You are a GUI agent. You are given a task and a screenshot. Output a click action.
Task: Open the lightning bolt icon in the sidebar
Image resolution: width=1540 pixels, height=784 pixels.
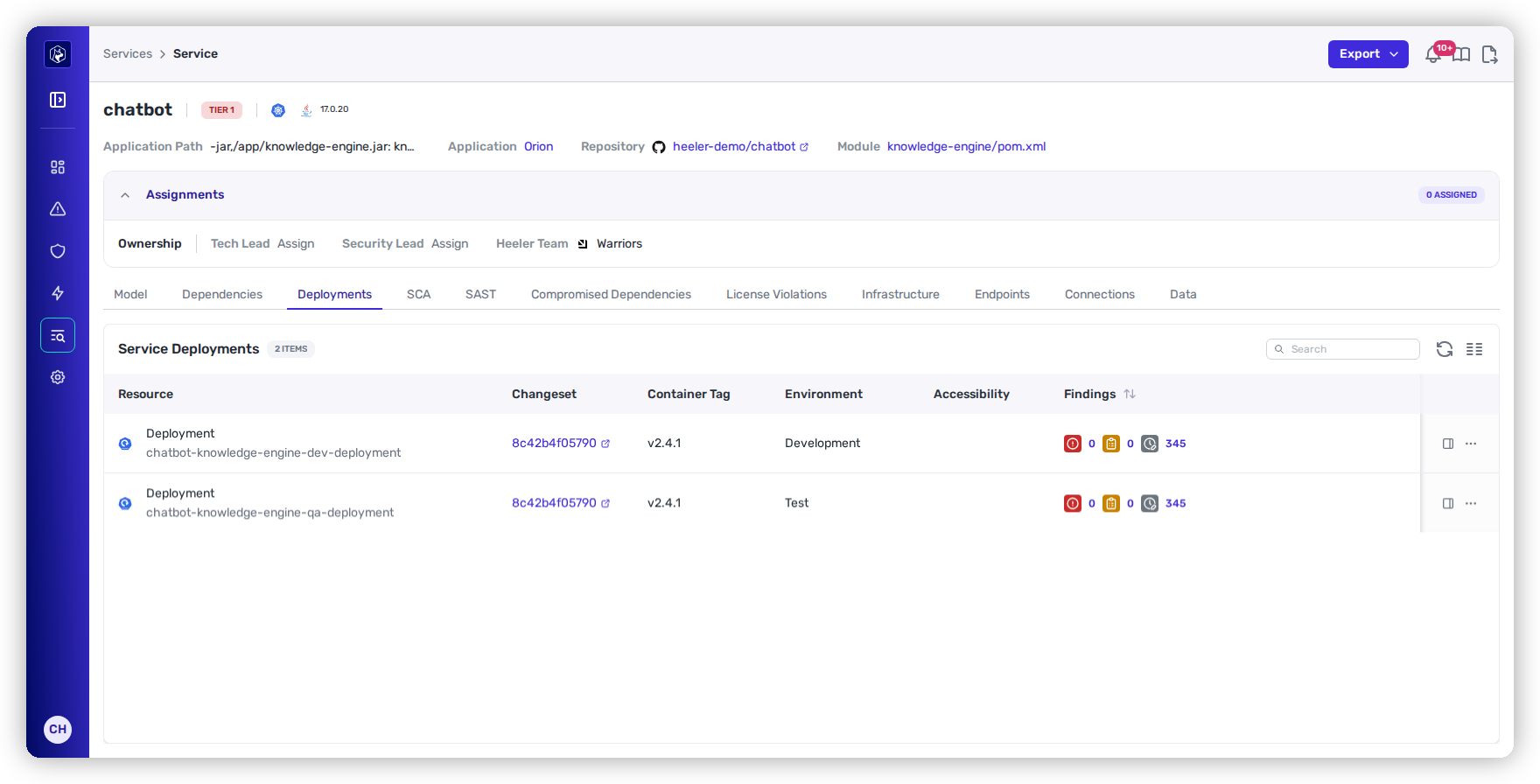click(x=58, y=293)
